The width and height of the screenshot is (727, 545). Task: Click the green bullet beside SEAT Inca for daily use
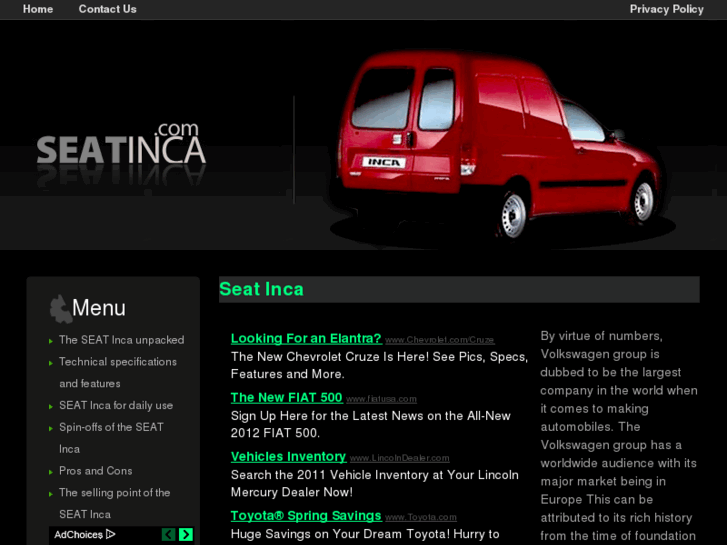51,407
